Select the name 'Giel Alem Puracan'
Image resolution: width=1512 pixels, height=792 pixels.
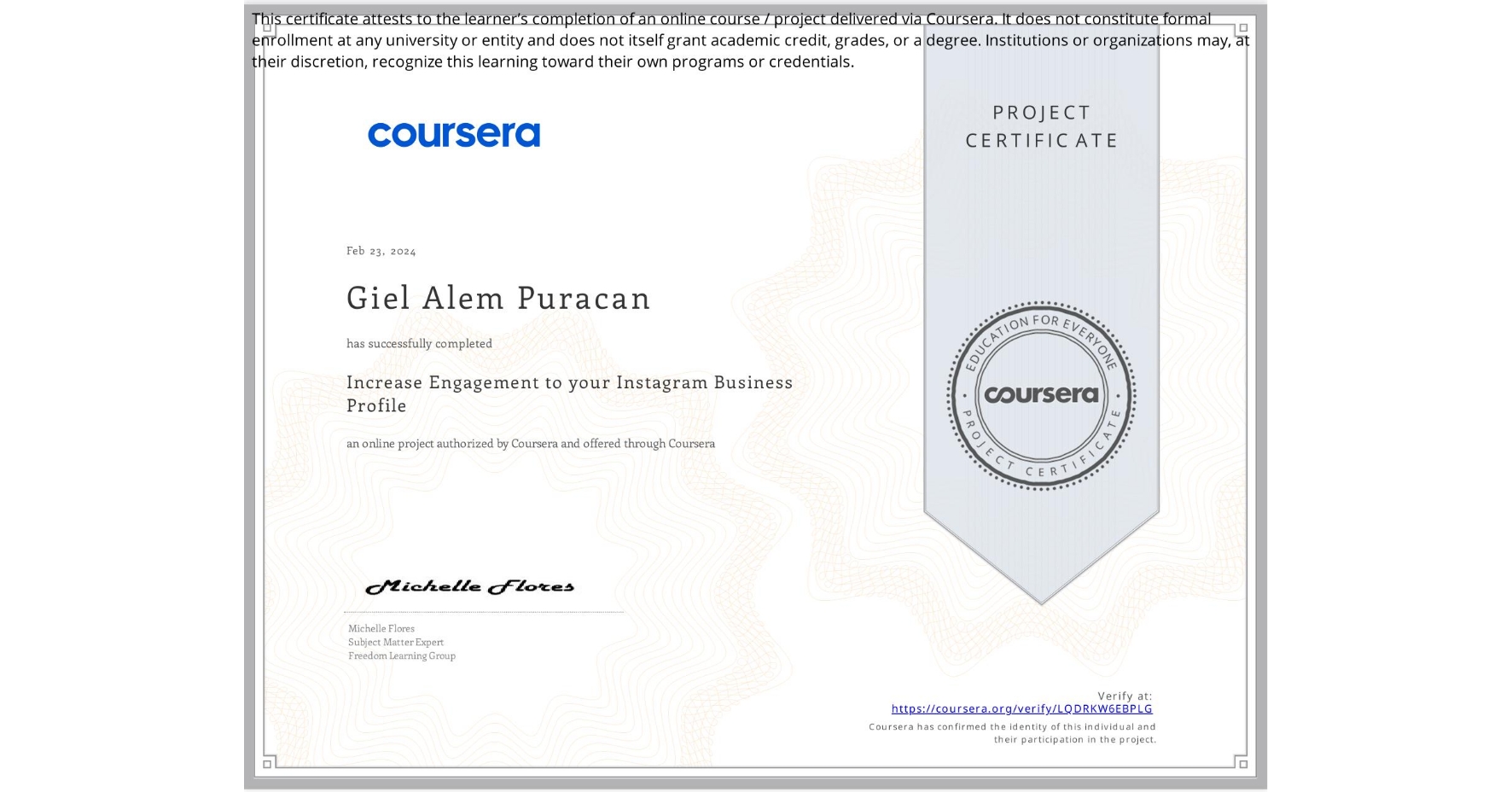pyautogui.click(x=498, y=298)
